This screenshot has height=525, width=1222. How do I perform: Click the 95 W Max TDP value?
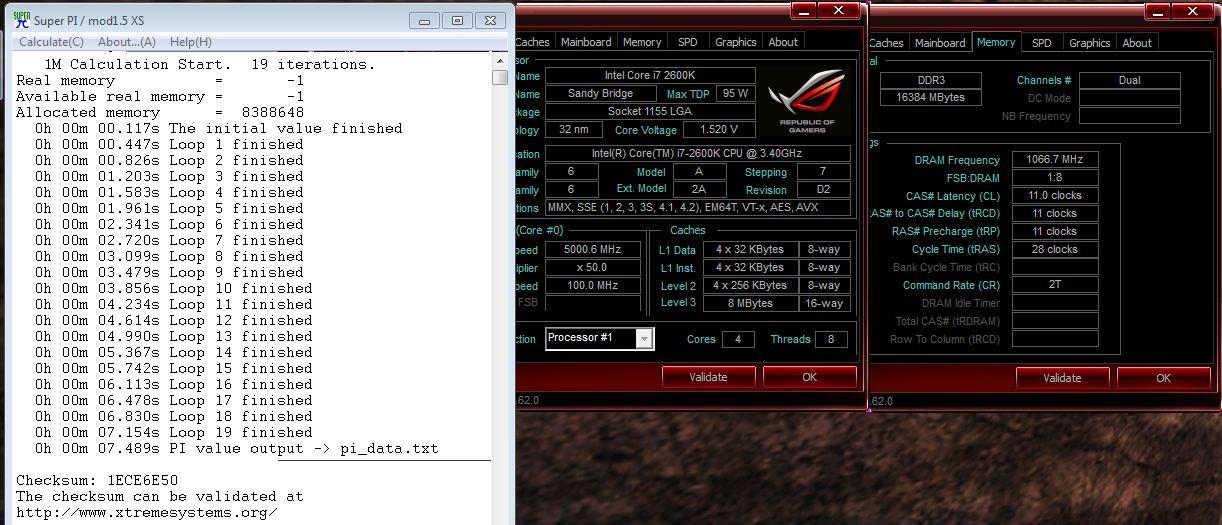point(736,93)
